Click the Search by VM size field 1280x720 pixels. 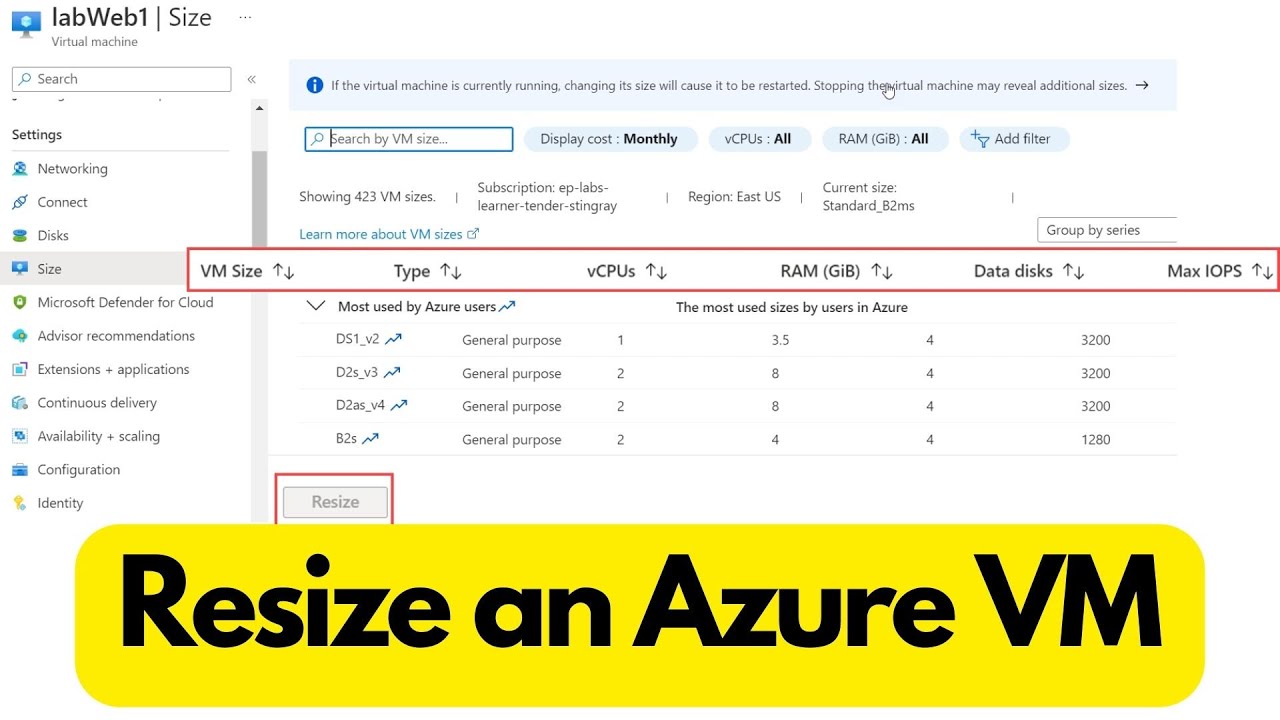pos(409,139)
